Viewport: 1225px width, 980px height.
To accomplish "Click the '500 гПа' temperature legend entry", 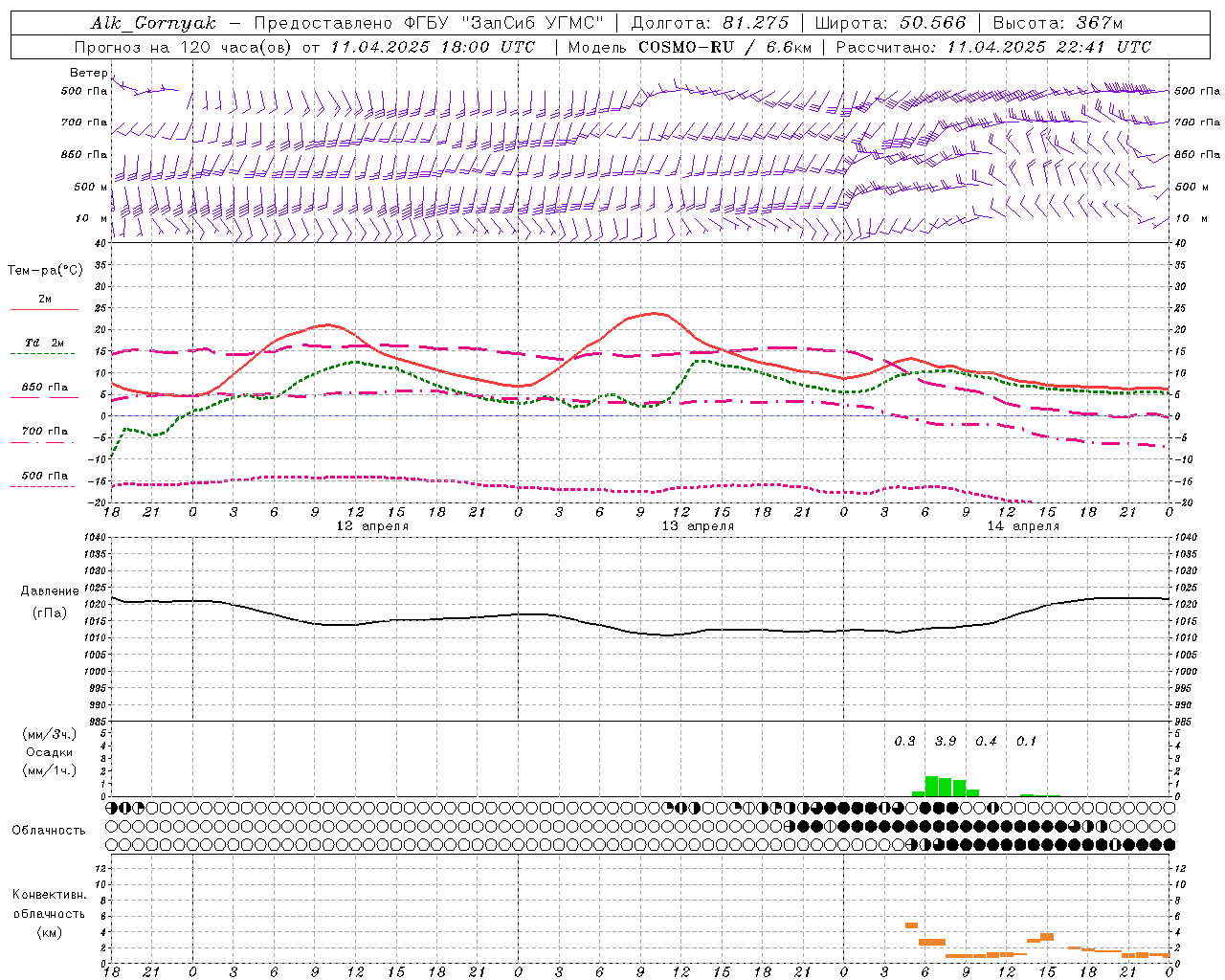I will [x=45, y=476].
